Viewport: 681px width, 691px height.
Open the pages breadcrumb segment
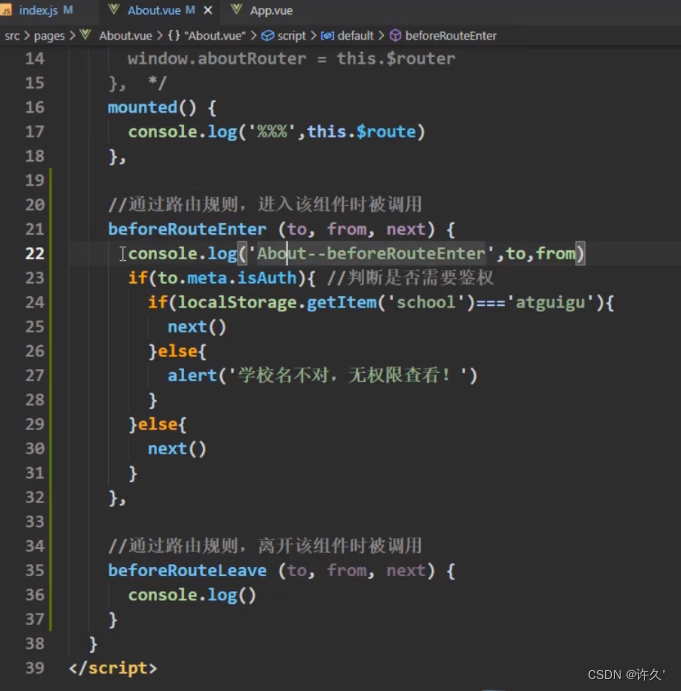click(49, 36)
